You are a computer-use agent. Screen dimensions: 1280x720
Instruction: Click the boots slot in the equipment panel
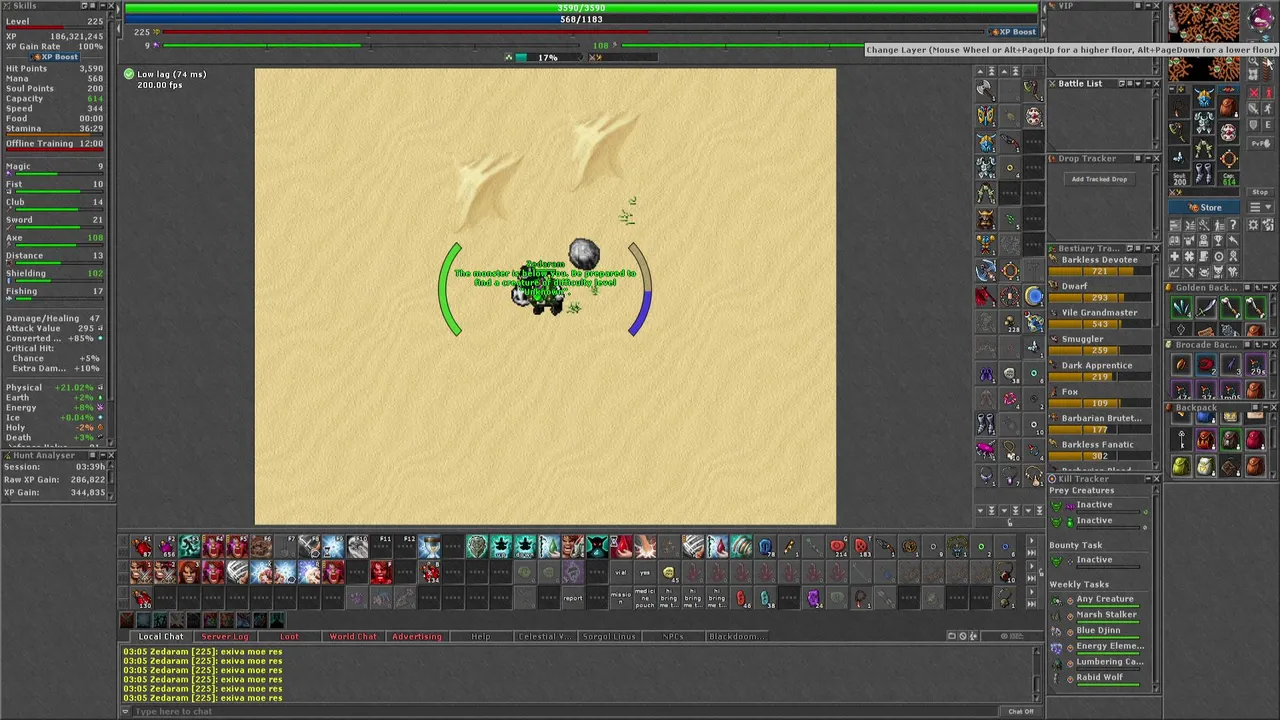click(1203, 175)
